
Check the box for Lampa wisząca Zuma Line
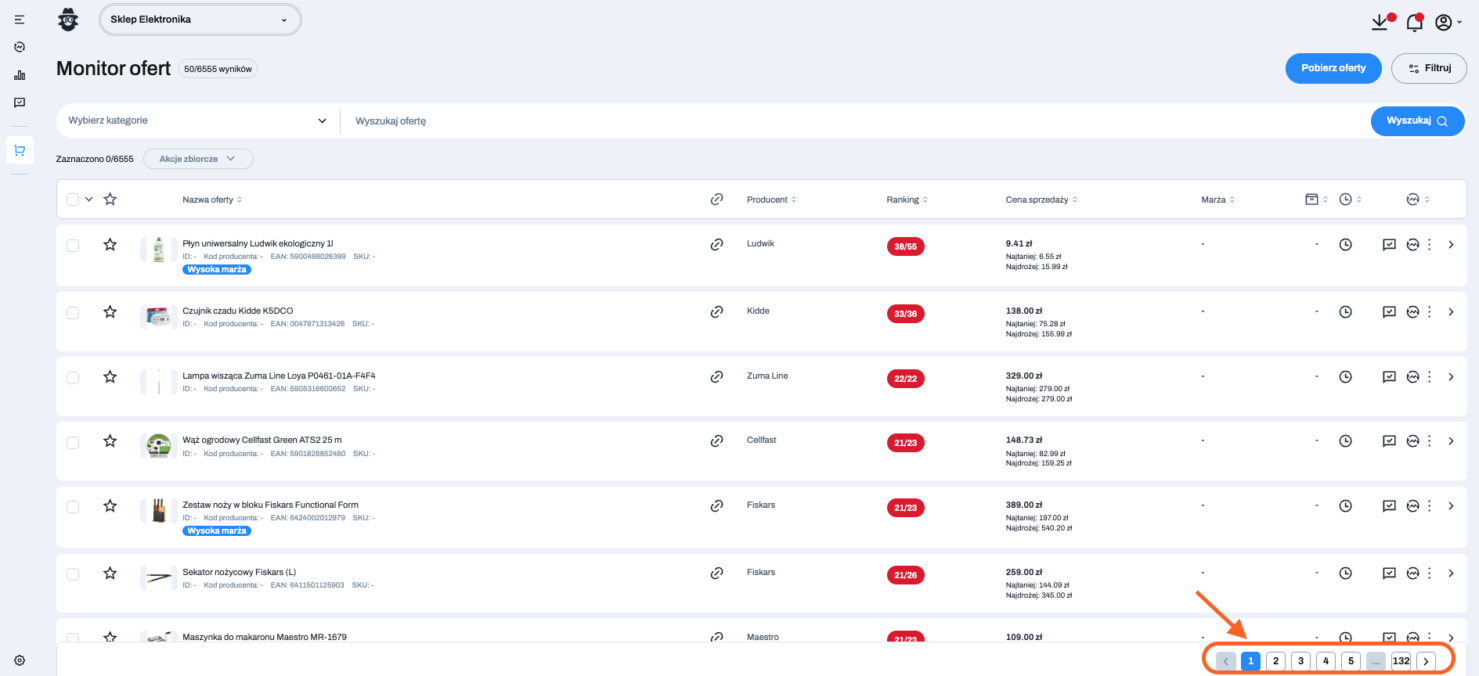click(x=73, y=378)
